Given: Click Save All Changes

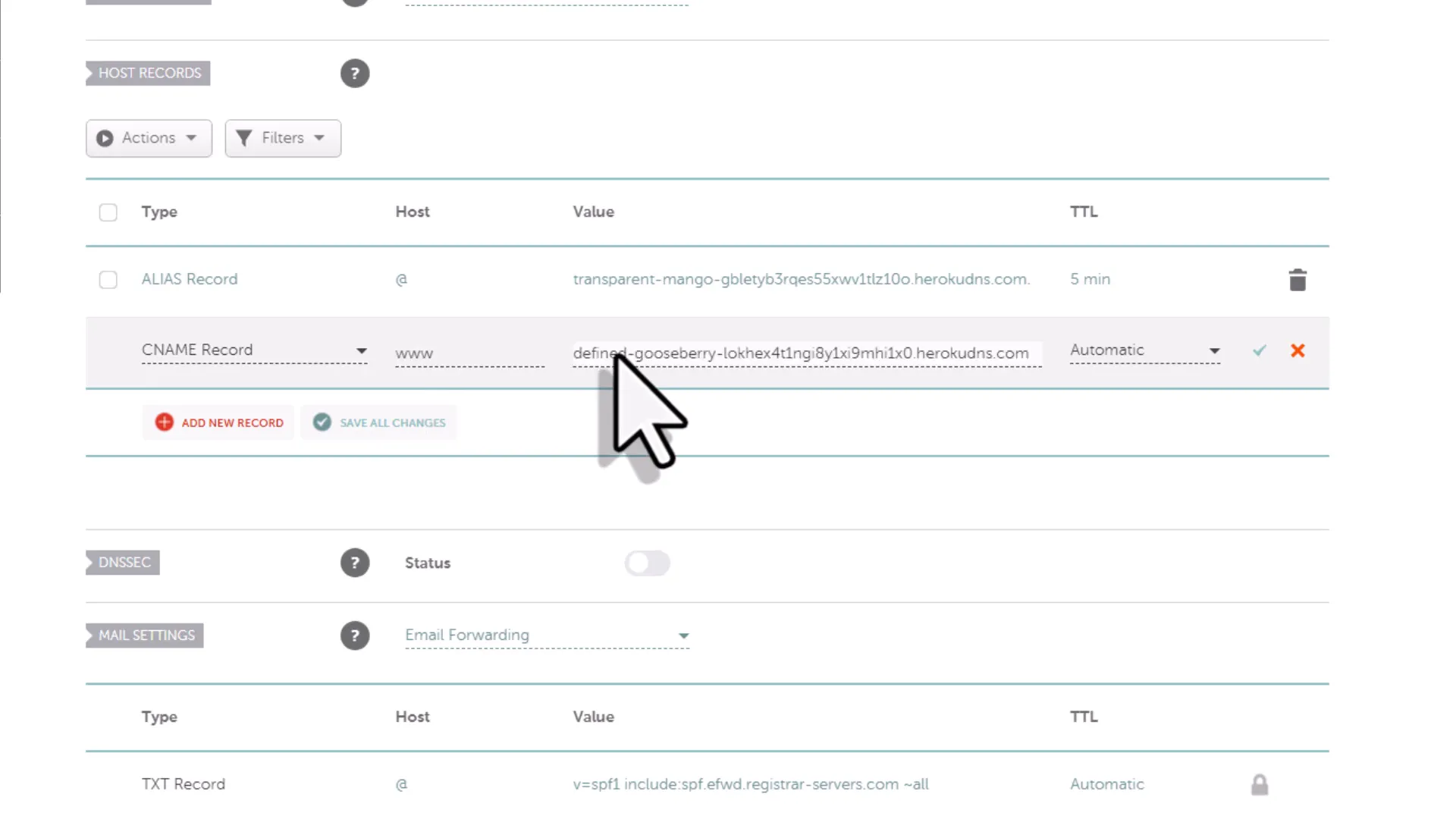Looking at the screenshot, I should 379,422.
